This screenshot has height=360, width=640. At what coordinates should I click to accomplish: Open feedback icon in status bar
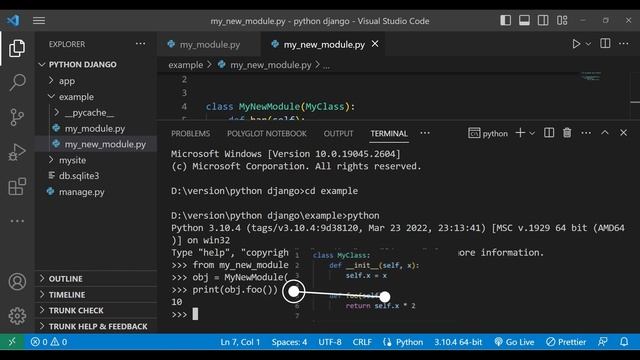(603, 342)
